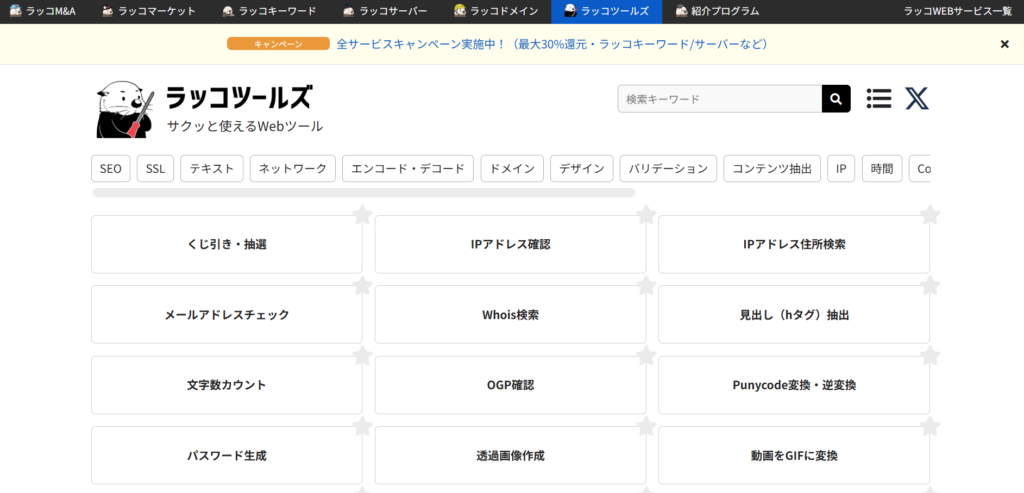Click the search magnifier button
Screen dimensions: 1024x493
(x=836, y=99)
